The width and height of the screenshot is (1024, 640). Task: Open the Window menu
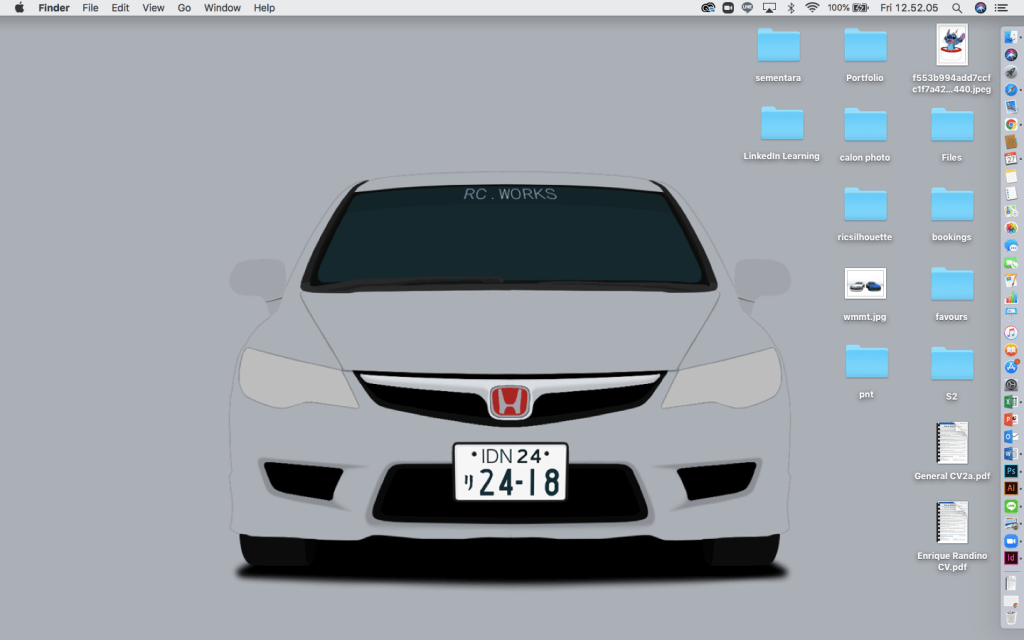click(222, 8)
